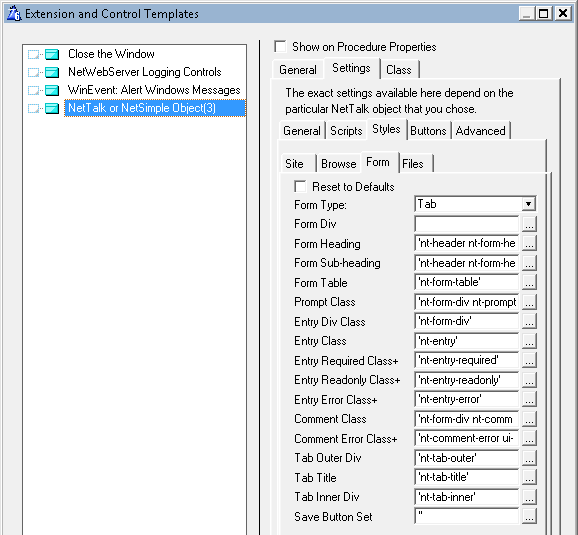Click the Form Table input field
The image size is (578, 535).
(466, 282)
